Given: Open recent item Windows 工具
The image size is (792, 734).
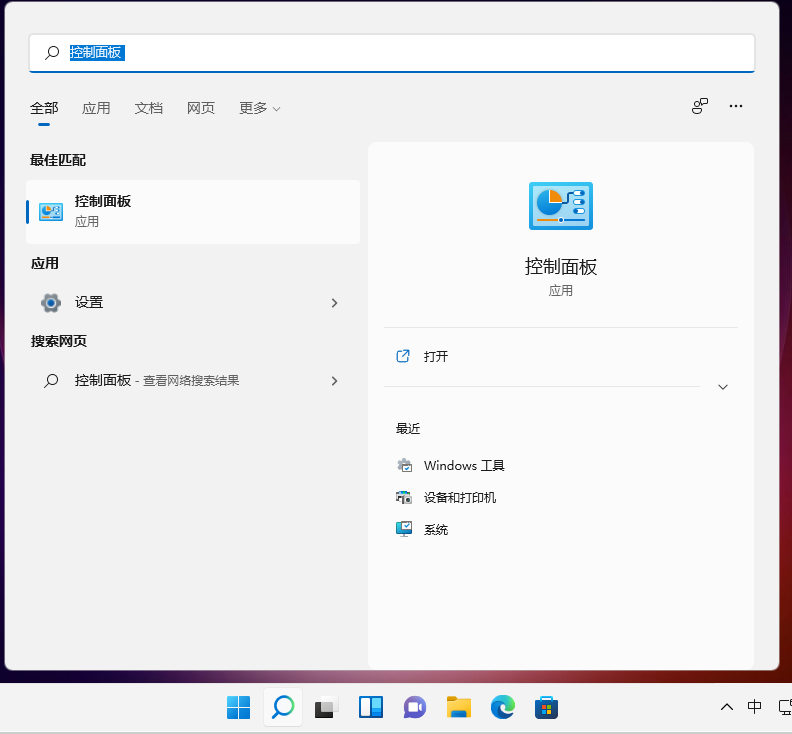Looking at the screenshot, I should 464,466.
